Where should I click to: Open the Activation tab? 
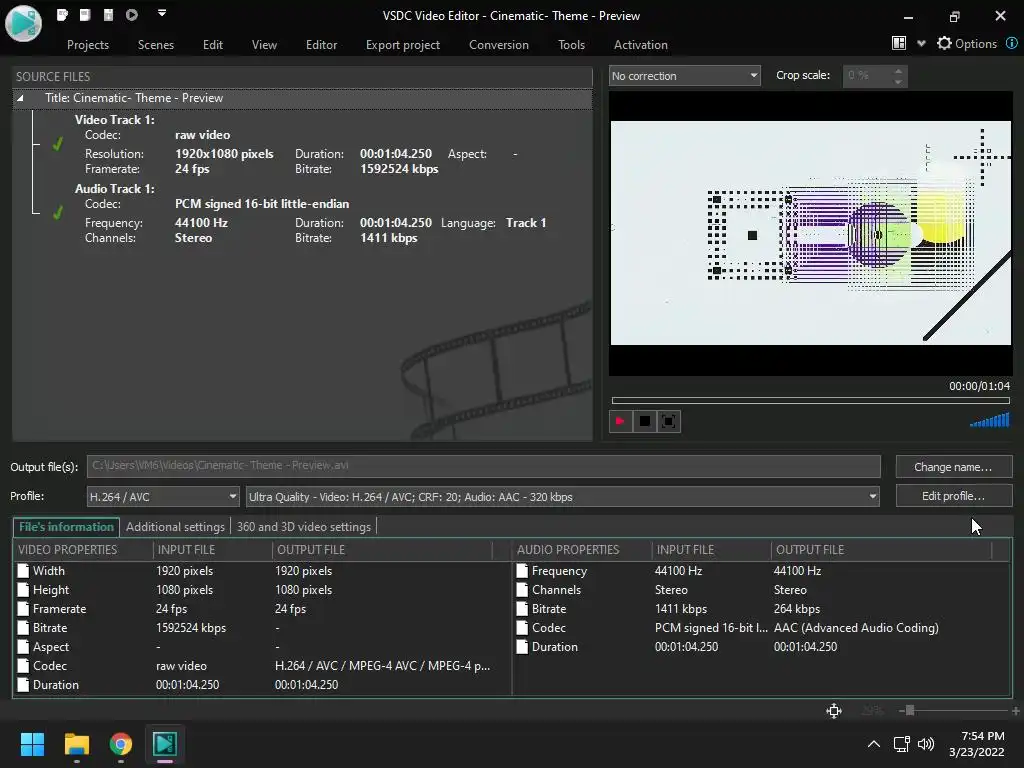pos(641,44)
